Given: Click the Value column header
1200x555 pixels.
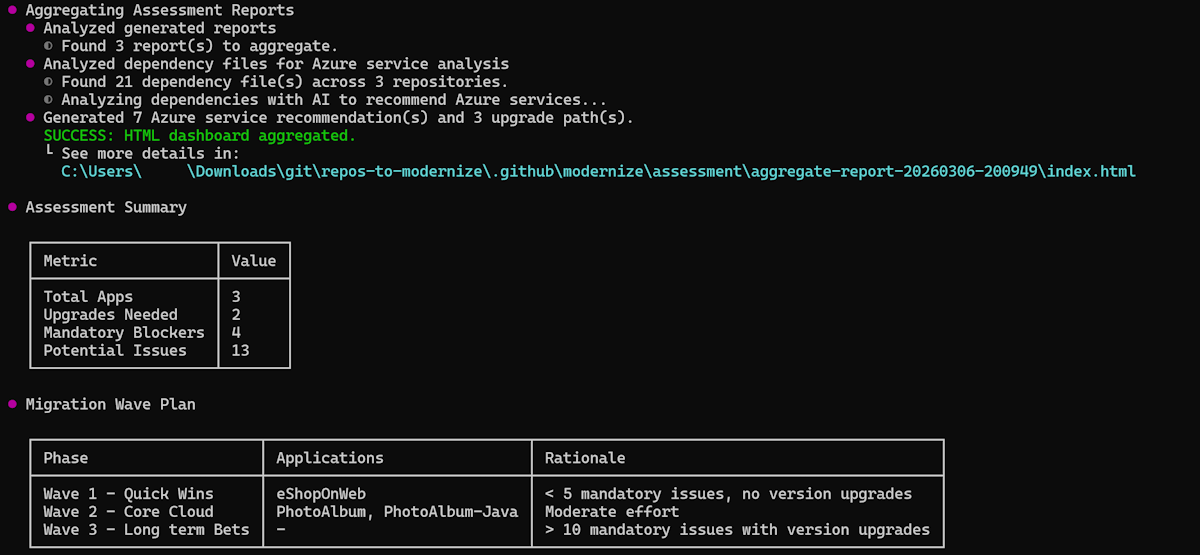Looking at the screenshot, I should [253, 261].
